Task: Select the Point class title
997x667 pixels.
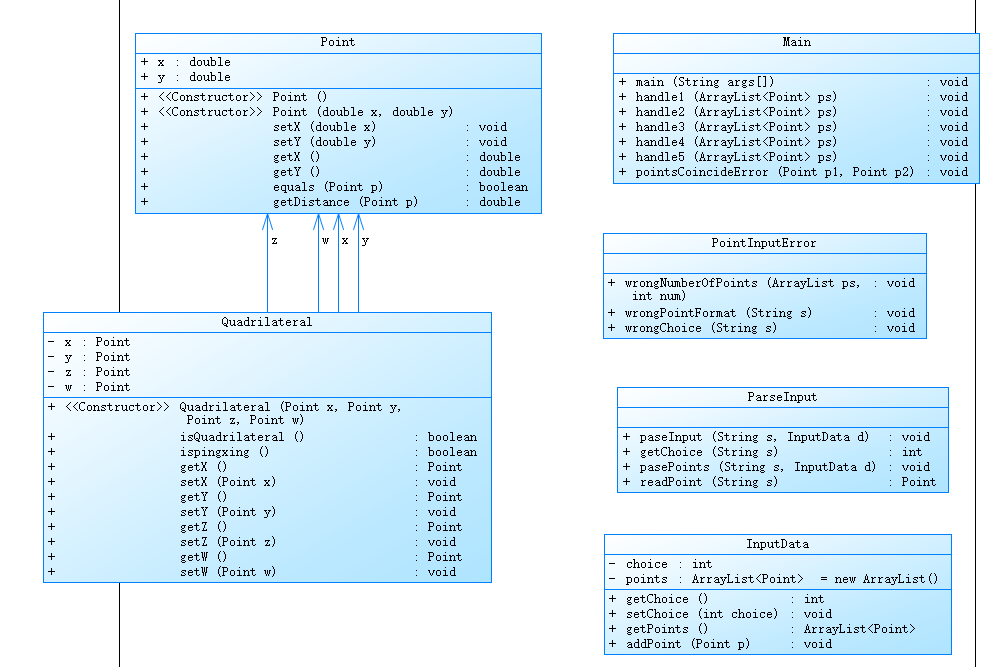Action: point(338,43)
